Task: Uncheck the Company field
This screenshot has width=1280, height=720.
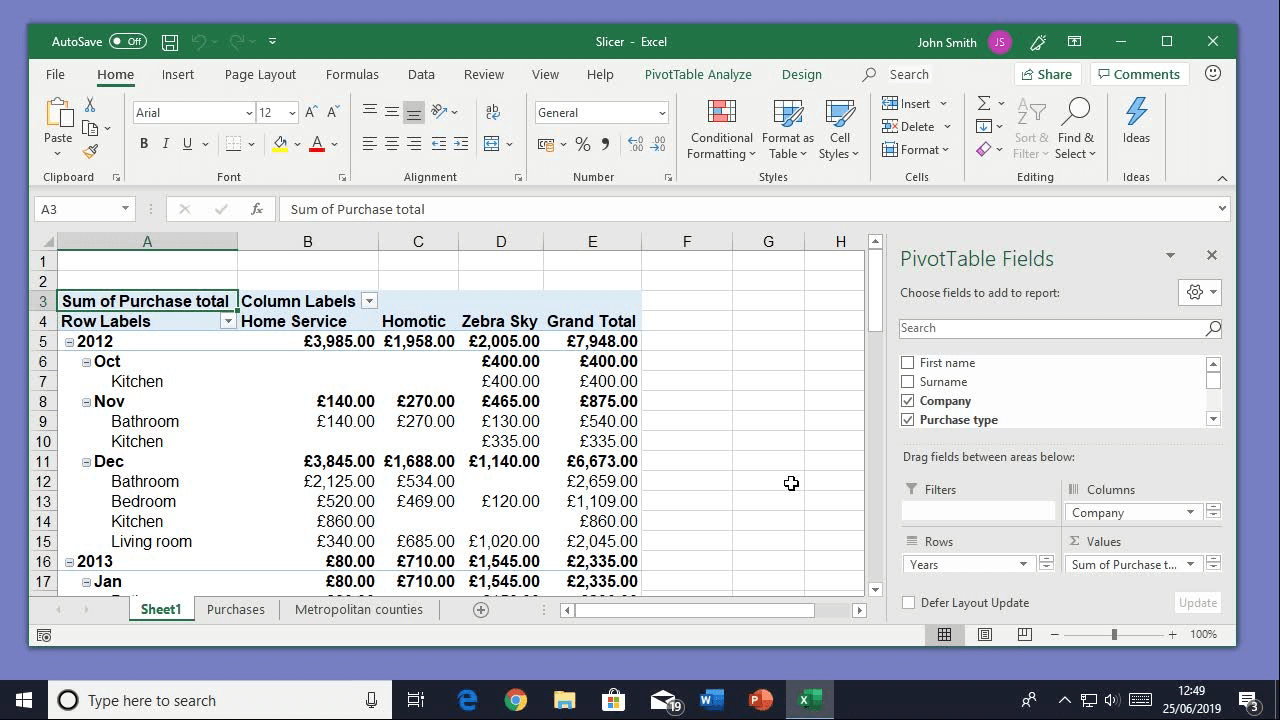Action: [x=907, y=400]
